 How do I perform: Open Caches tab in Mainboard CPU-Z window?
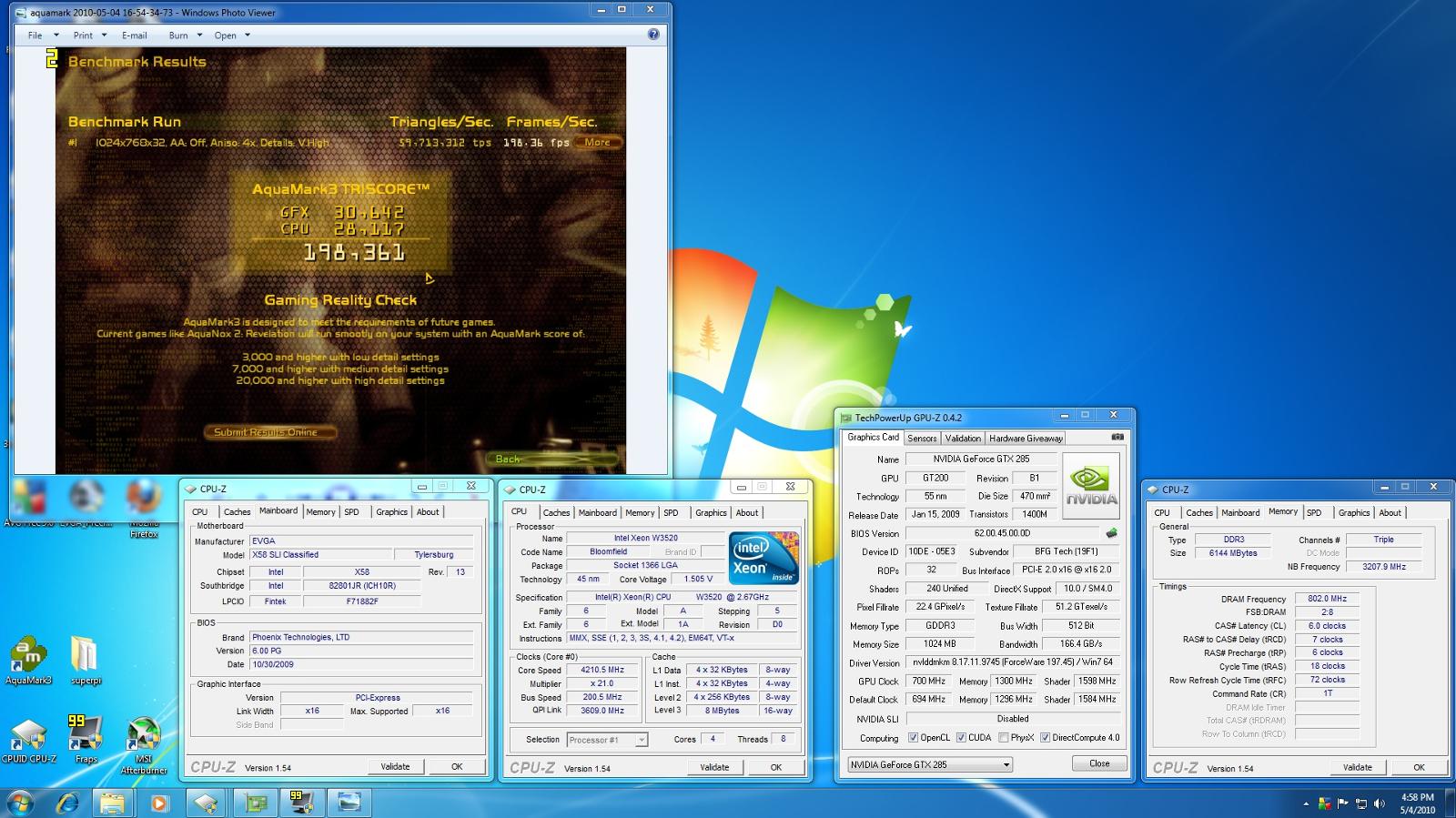[237, 512]
